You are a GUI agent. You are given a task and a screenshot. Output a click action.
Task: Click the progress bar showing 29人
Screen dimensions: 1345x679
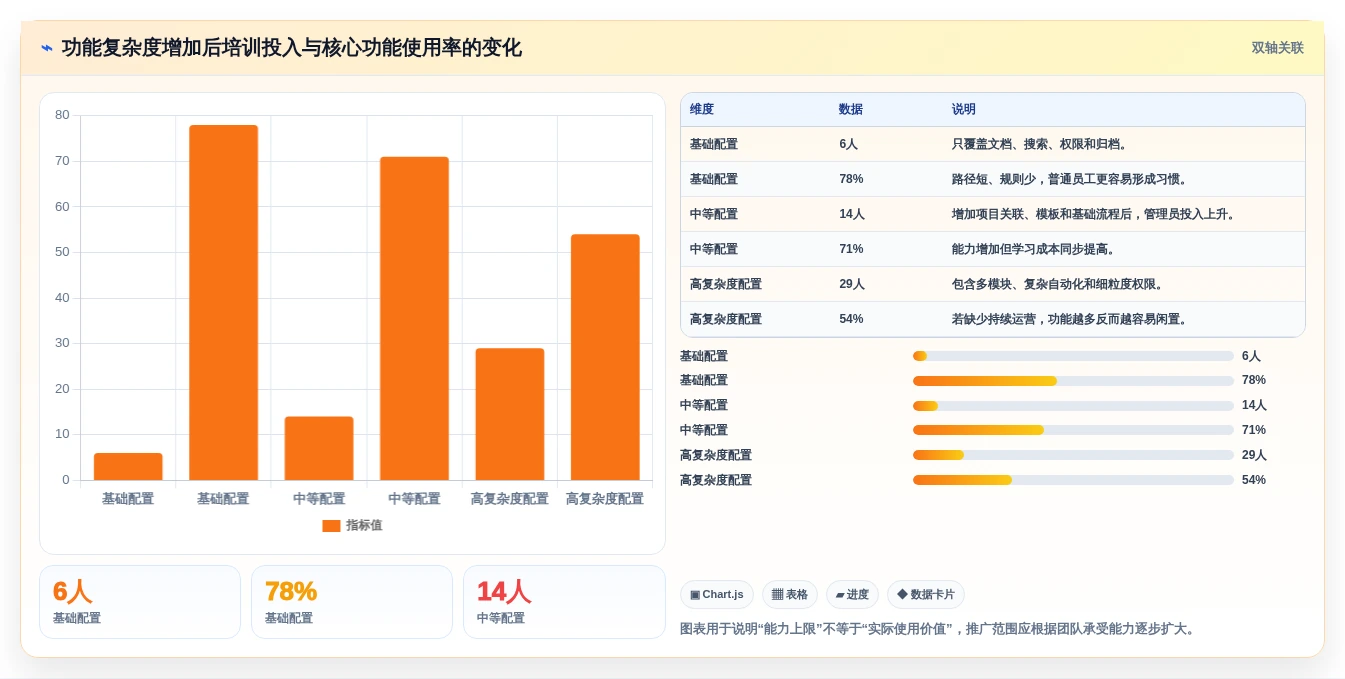[1073, 455]
